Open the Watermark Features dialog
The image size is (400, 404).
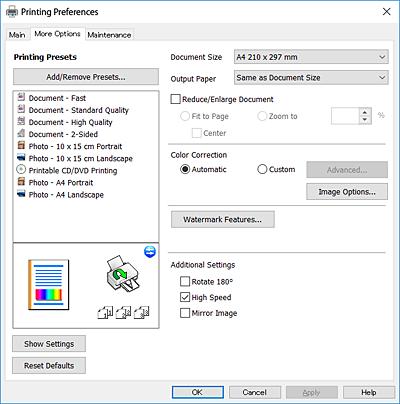(x=223, y=219)
